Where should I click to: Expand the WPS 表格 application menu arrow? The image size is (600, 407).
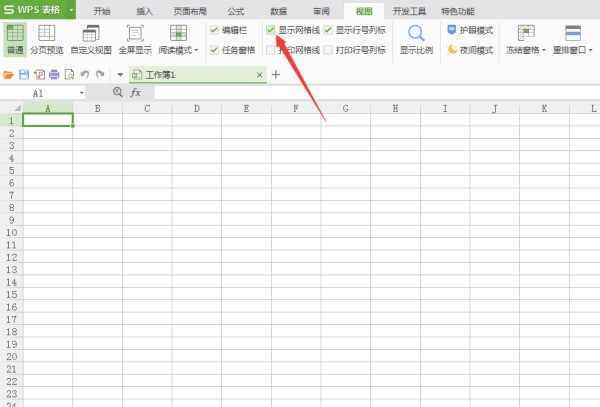[x=71, y=10]
